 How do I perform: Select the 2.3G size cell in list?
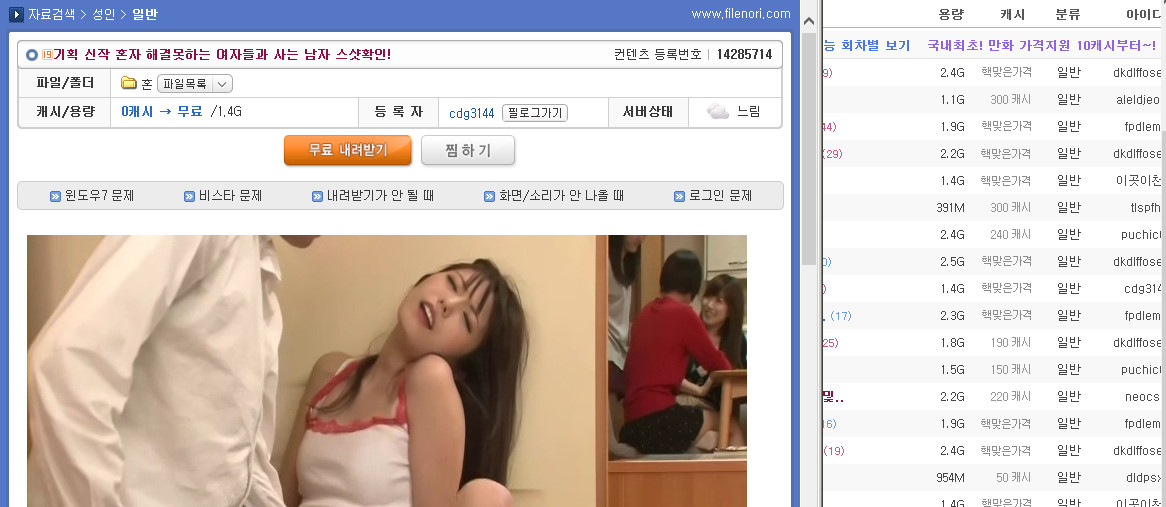click(x=953, y=315)
